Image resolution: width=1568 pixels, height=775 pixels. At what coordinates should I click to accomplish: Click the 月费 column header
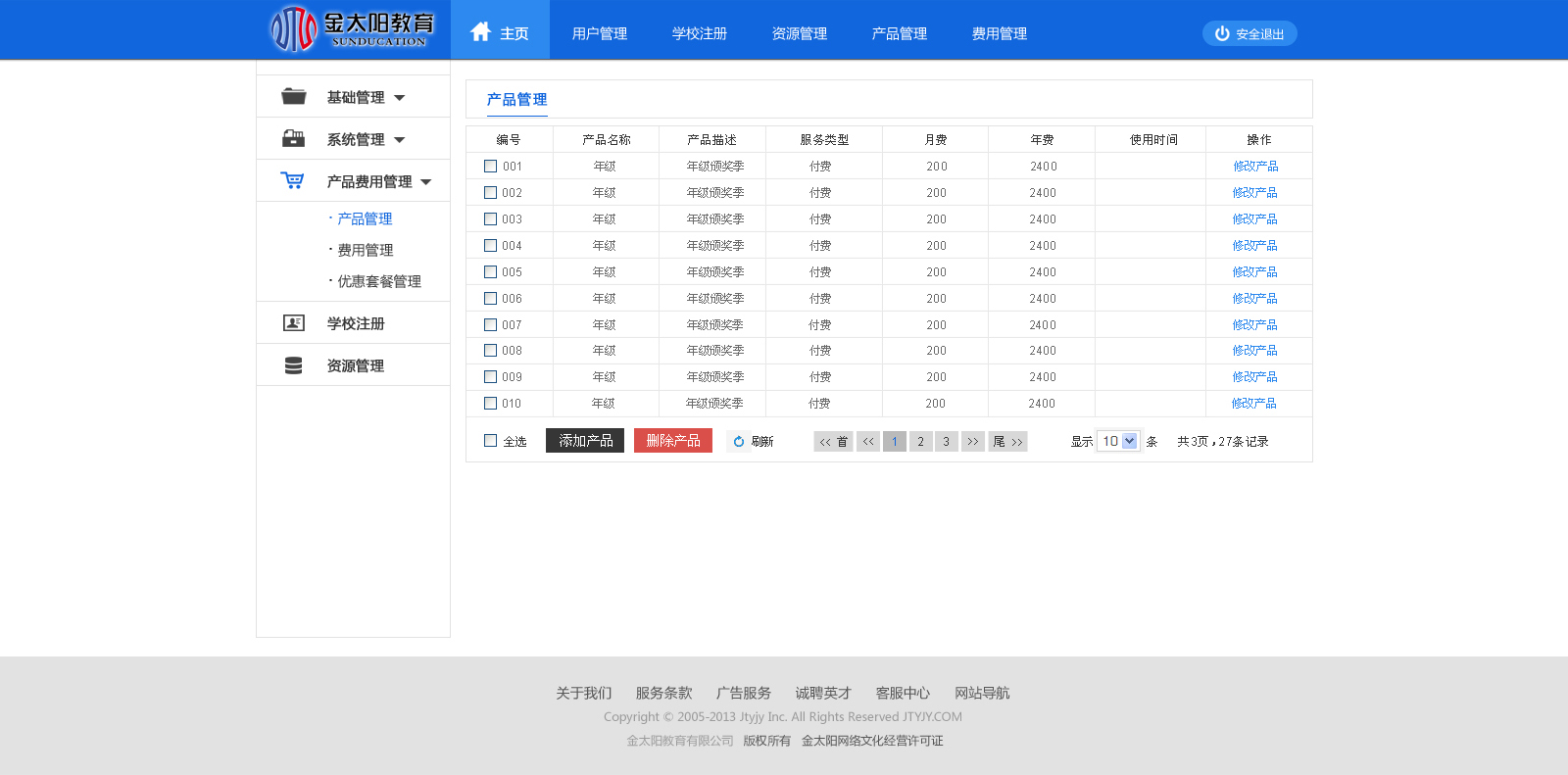[936, 140]
